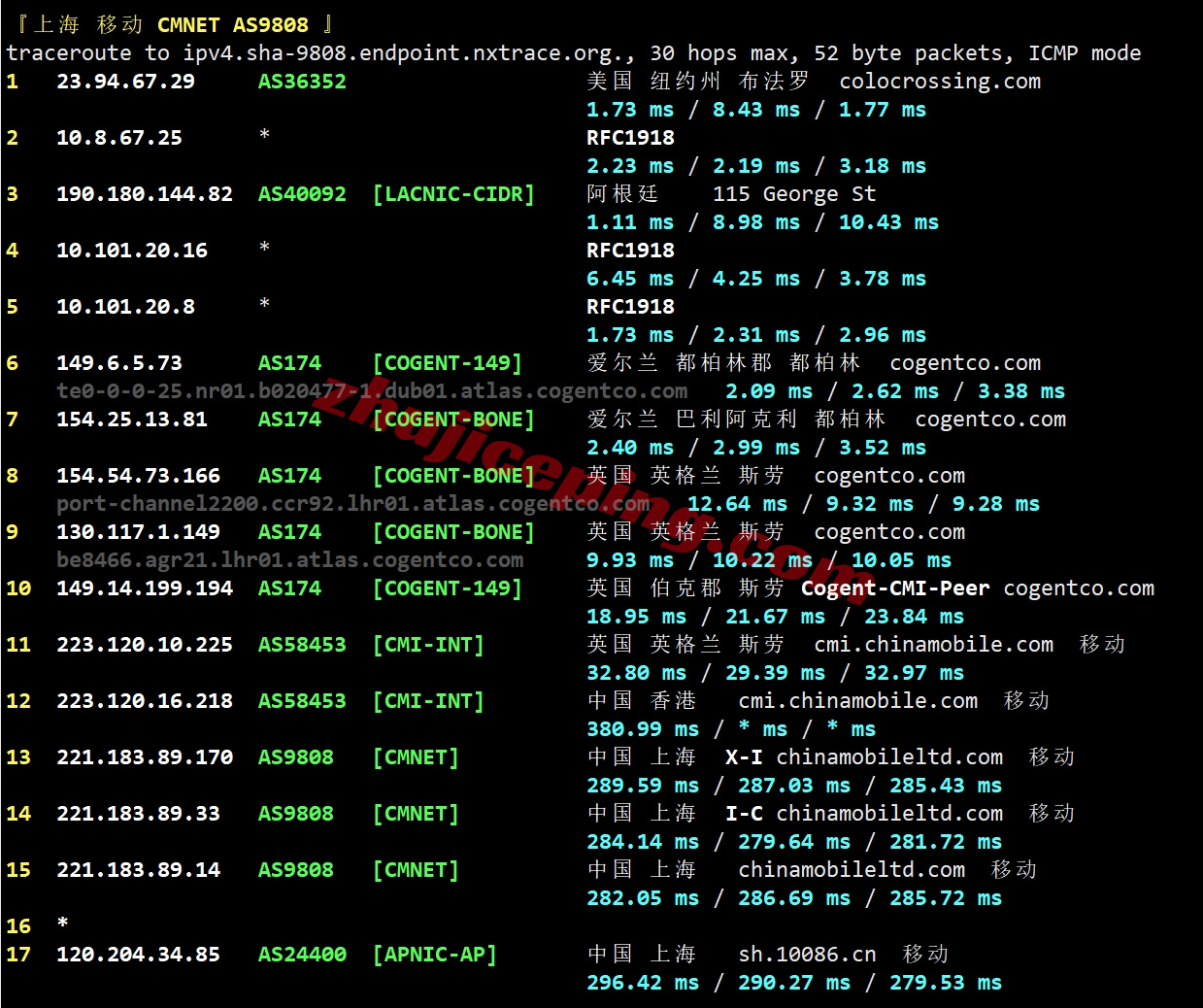This screenshot has height=1008, width=1203.
Task: Click IP address 221.183.89.33
Action: coord(138,814)
